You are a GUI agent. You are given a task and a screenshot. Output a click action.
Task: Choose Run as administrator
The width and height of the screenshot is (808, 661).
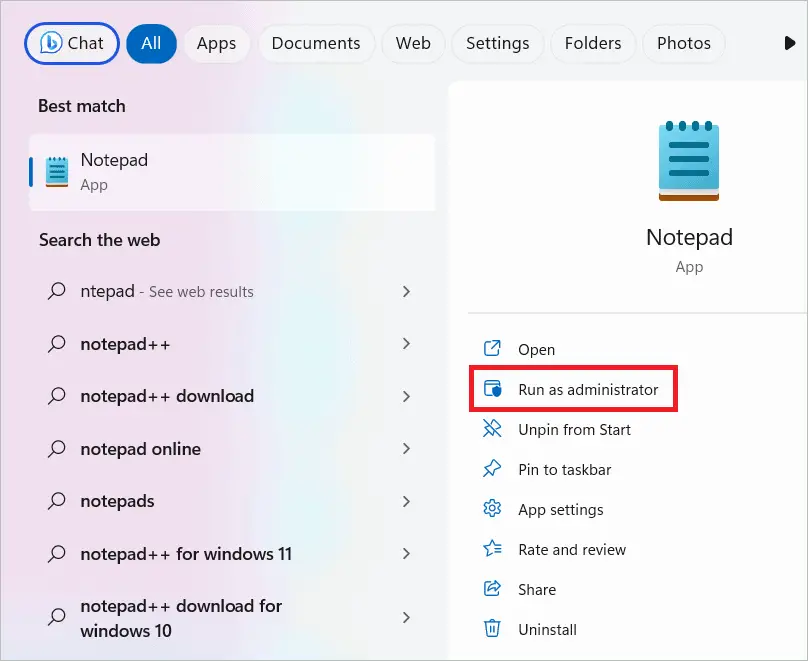(587, 389)
